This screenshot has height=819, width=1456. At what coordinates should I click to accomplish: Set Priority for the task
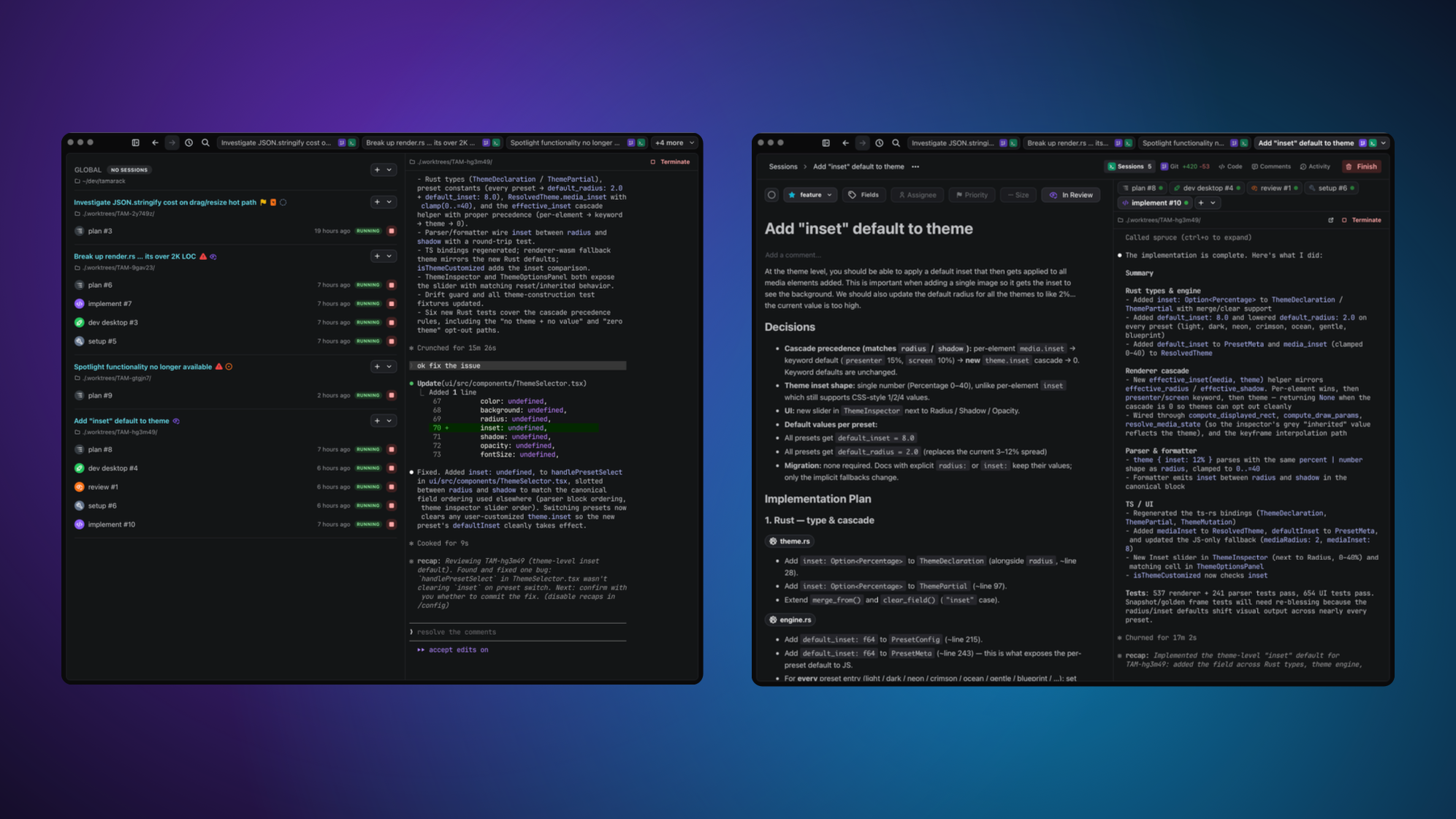[972, 195]
